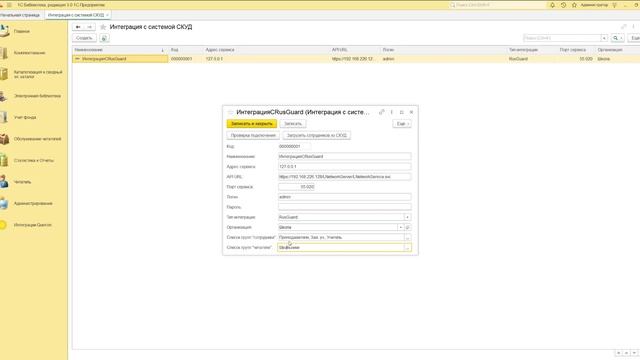The image size is (640, 360).
Task: Sort by the Адрес сервиса column header
Action: pos(266,50)
